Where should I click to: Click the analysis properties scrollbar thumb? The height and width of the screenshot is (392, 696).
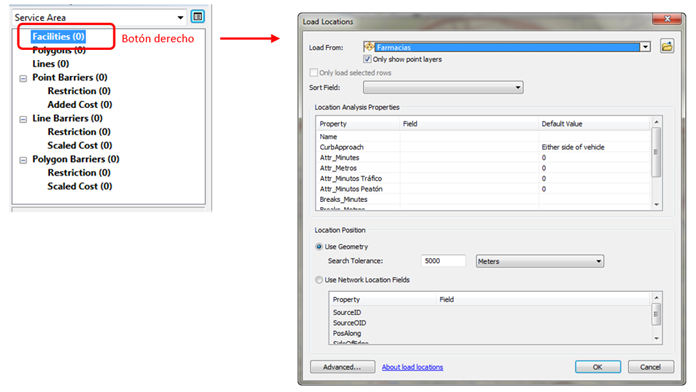point(656,152)
